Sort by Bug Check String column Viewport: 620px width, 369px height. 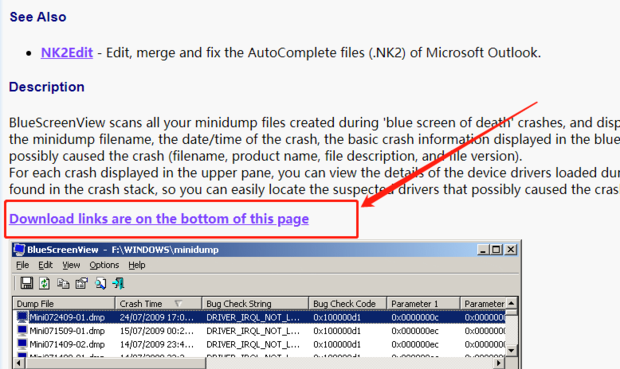[255, 304]
